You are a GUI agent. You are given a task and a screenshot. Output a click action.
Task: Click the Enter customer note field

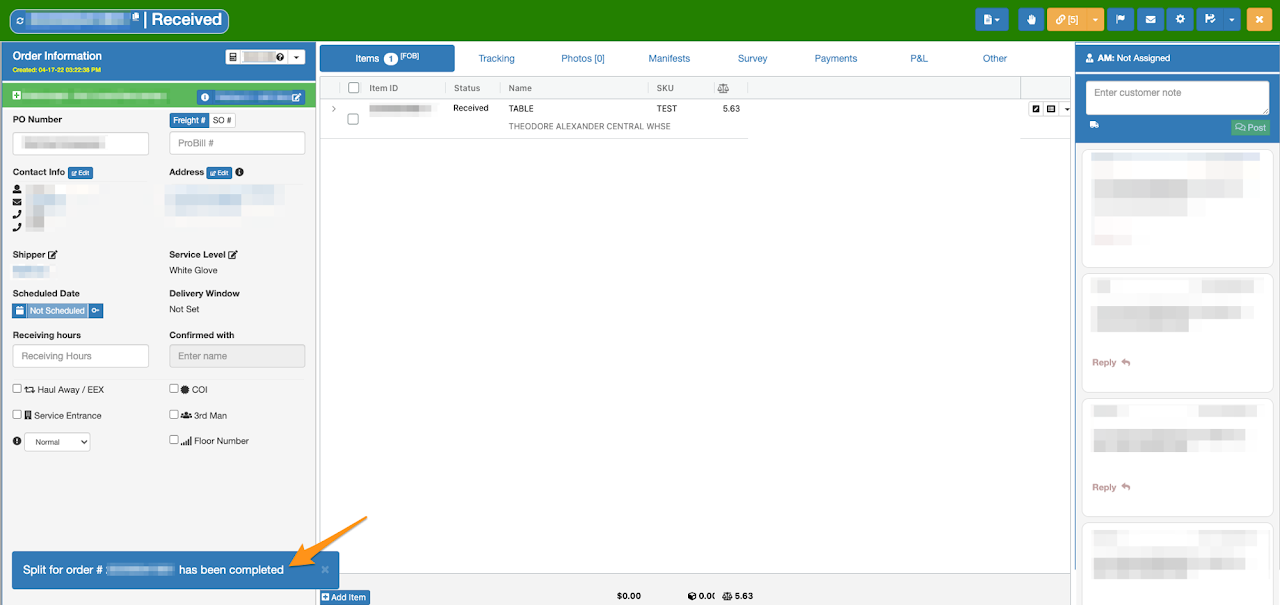click(1177, 97)
